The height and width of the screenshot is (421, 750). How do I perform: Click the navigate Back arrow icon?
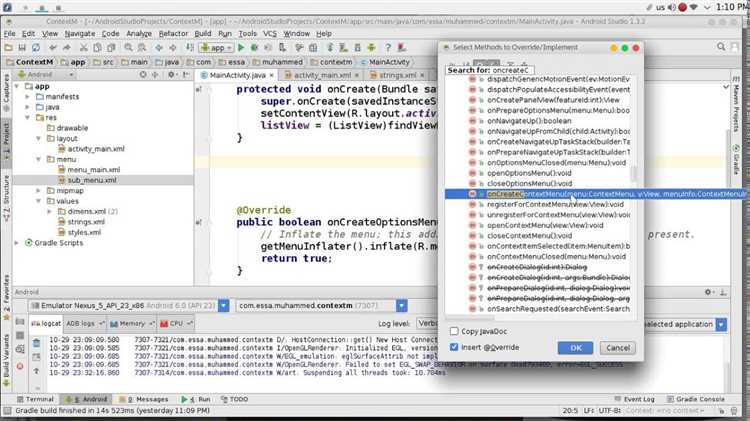[159, 48]
